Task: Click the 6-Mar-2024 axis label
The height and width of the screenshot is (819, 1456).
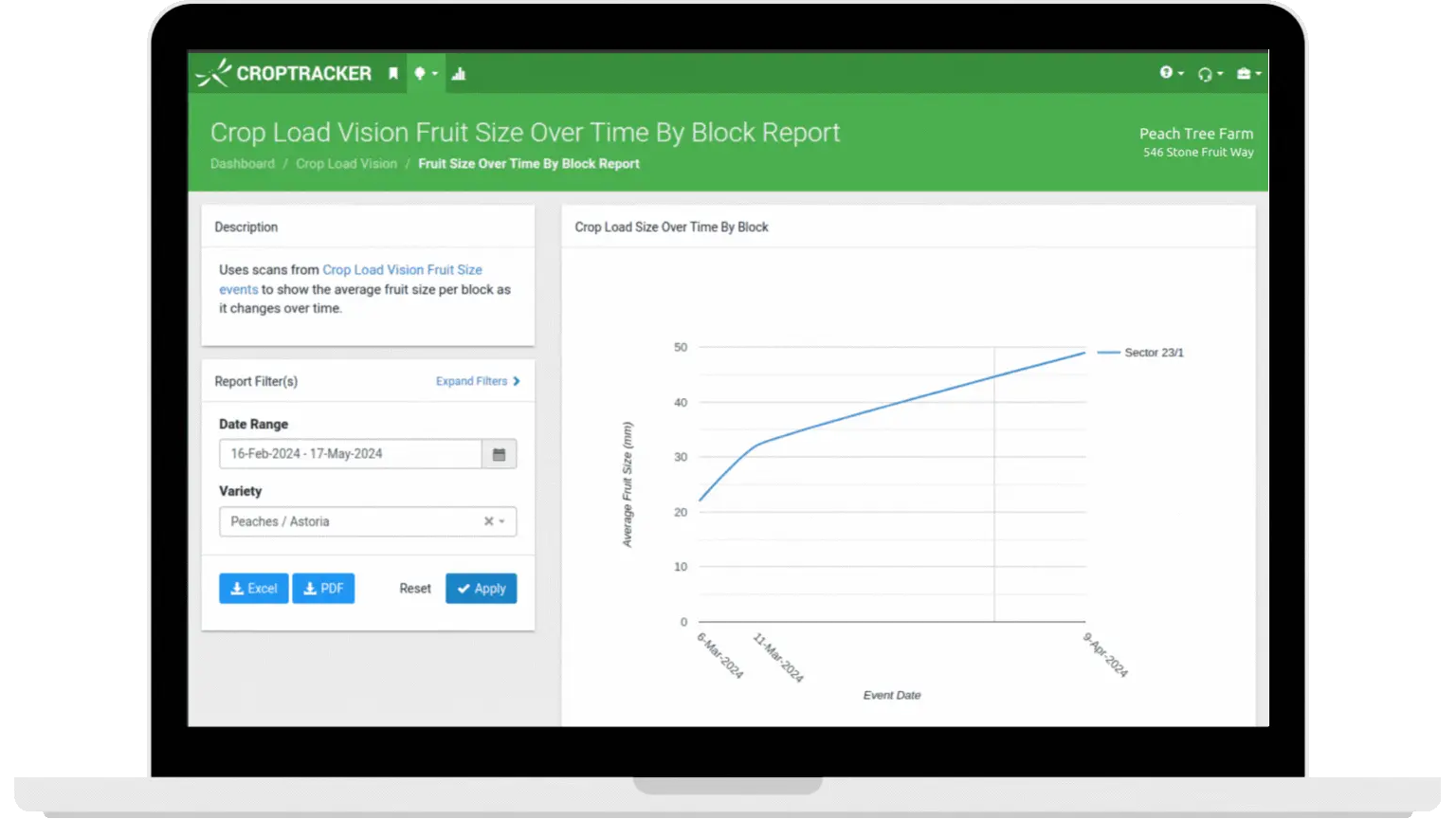Action: tap(721, 655)
